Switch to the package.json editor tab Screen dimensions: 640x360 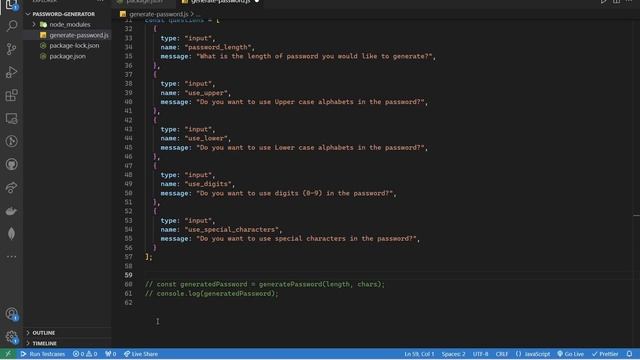click(x=144, y=2)
